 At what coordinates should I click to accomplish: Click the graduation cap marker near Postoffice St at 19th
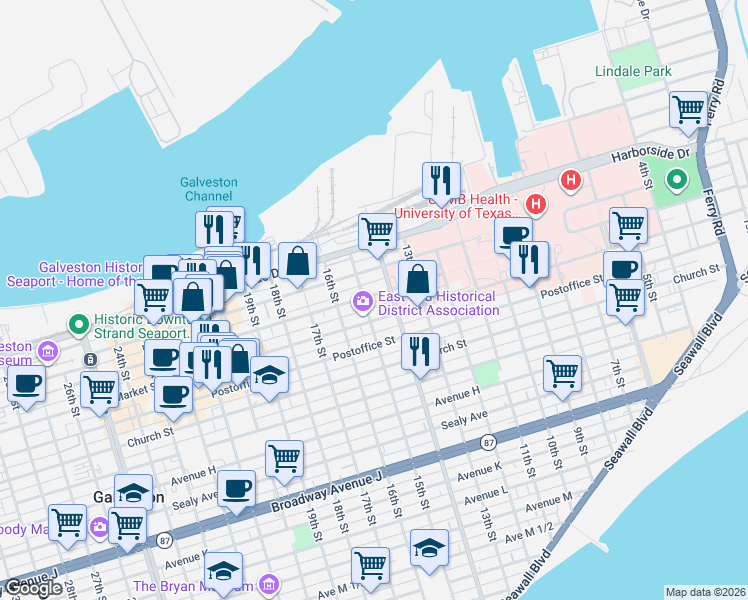pos(270,377)
